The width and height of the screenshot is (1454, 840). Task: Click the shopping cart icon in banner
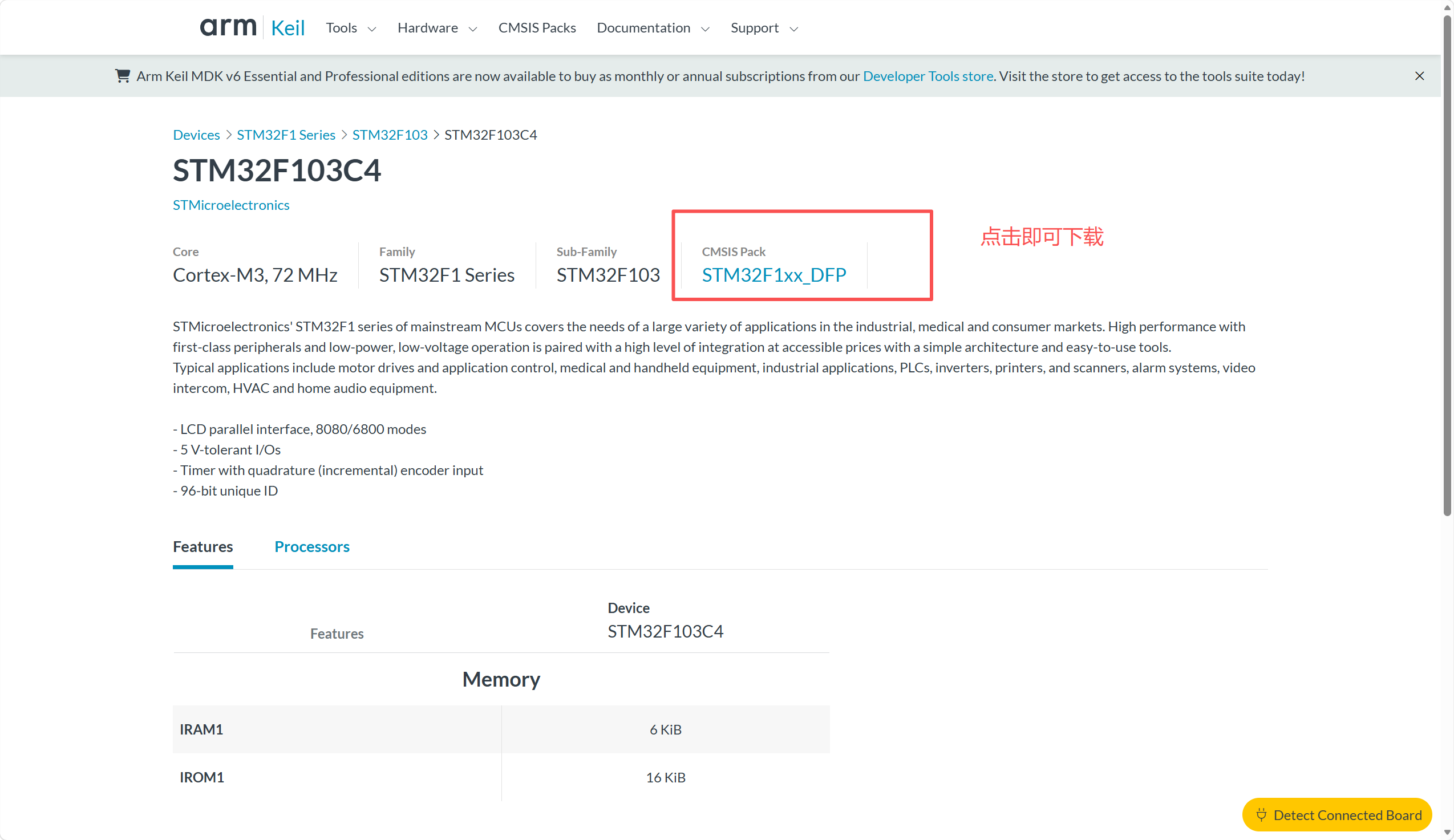[x=122, y=76]
